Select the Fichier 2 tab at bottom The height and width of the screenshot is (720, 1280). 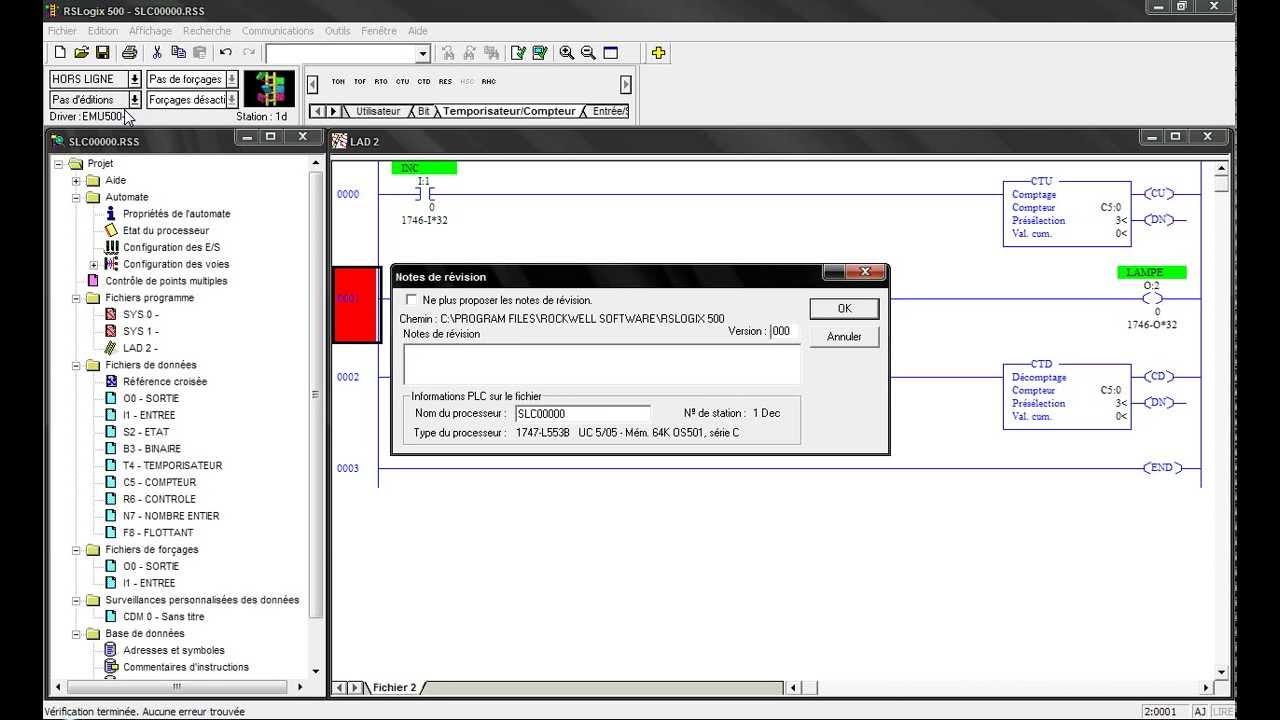point(395,687)
